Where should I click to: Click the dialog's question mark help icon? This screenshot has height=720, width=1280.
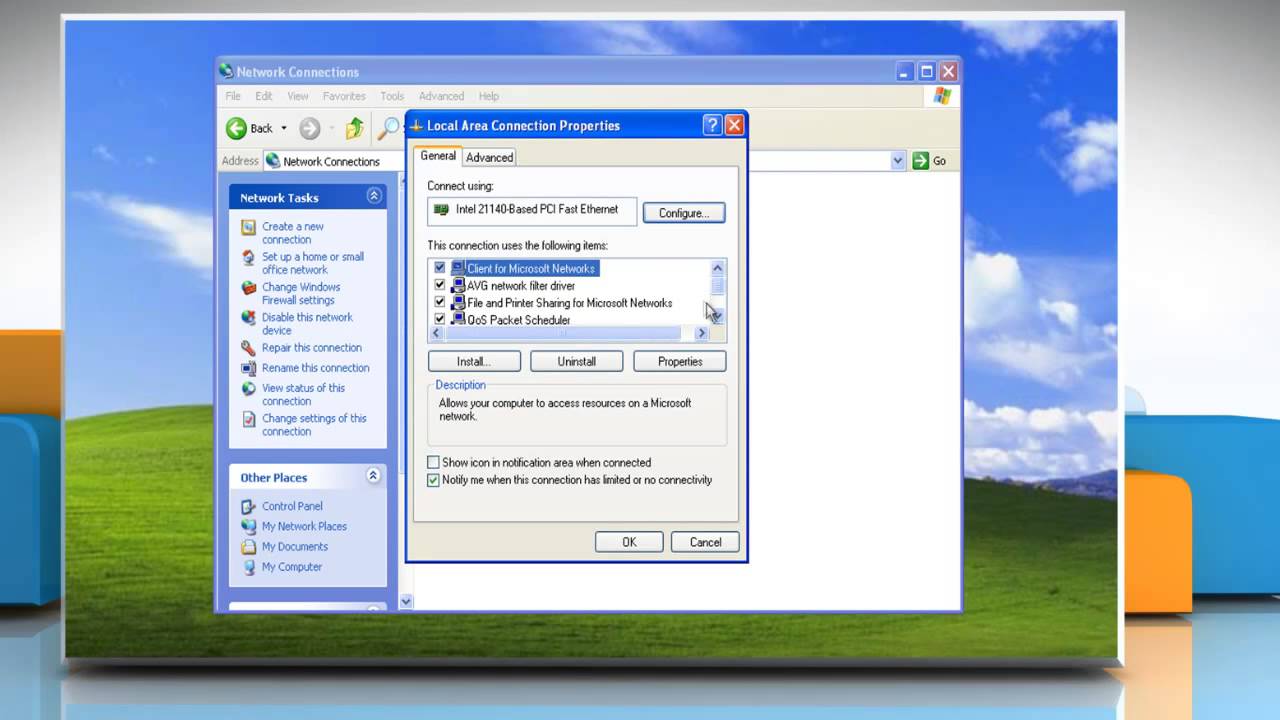(x=712, y=125)
